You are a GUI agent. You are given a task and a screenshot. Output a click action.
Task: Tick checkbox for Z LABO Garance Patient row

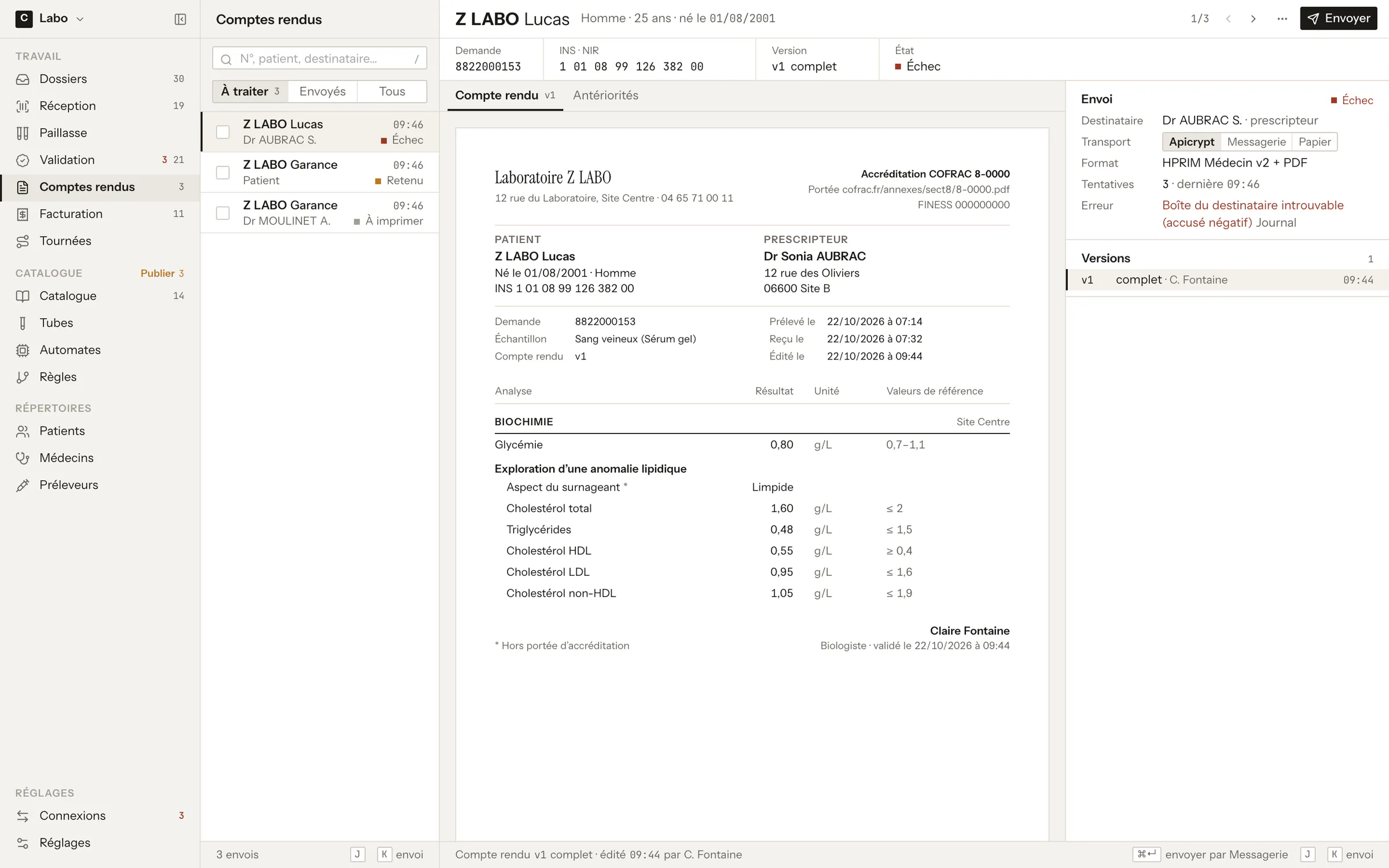click(223, 173)
